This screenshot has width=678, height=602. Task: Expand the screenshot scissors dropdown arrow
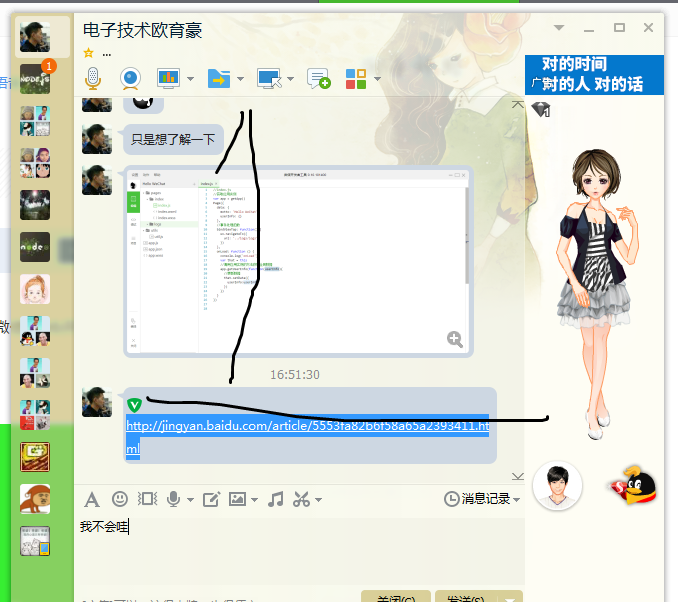point(319,500)
